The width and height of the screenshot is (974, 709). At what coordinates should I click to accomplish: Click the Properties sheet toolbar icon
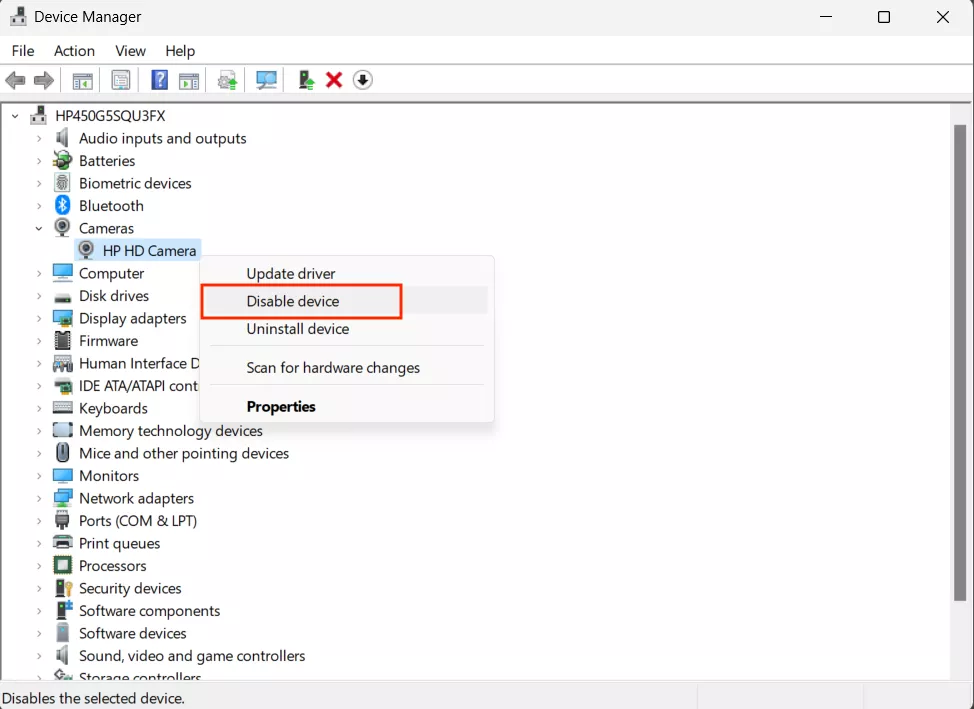(x=121, y=80)
